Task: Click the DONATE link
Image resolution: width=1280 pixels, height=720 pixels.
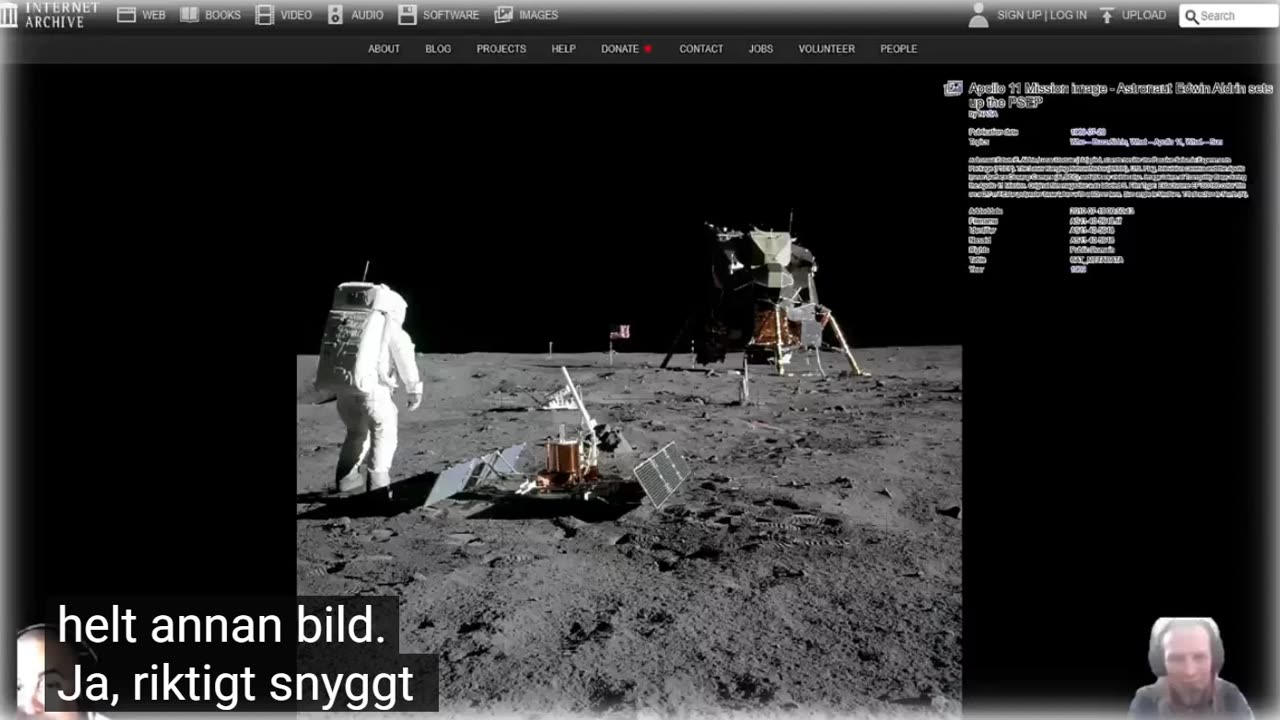Action: [620, 49]
